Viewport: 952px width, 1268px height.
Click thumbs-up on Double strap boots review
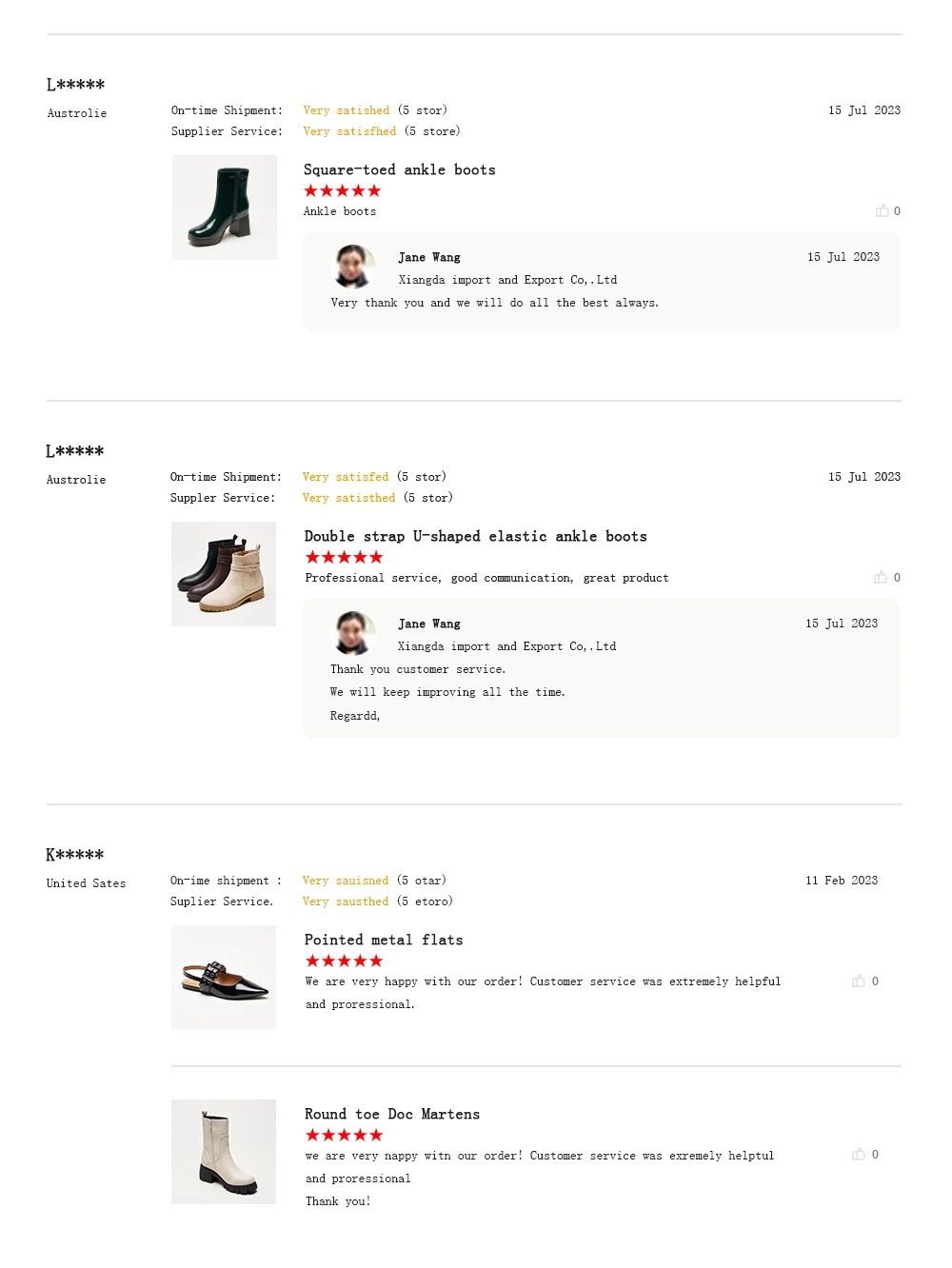[x=881, y=577]
